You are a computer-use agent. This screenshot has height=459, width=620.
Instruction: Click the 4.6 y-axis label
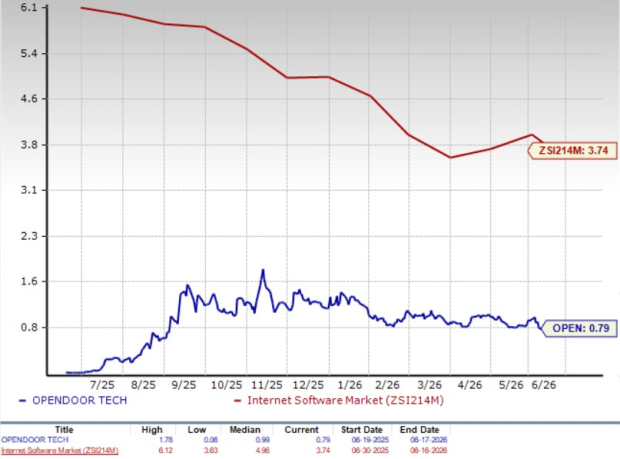click(28, 99)
